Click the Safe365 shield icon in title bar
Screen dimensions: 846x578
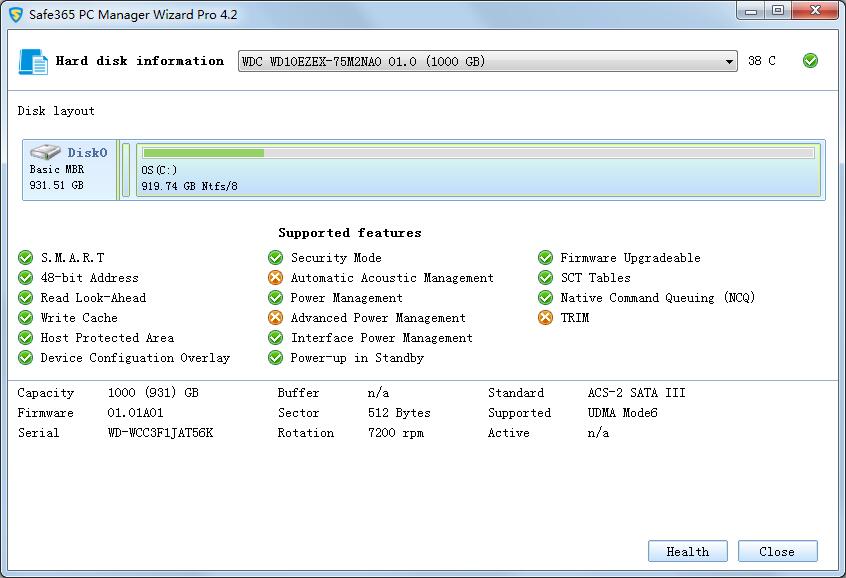pyautogui.click(x=16, y=15)
